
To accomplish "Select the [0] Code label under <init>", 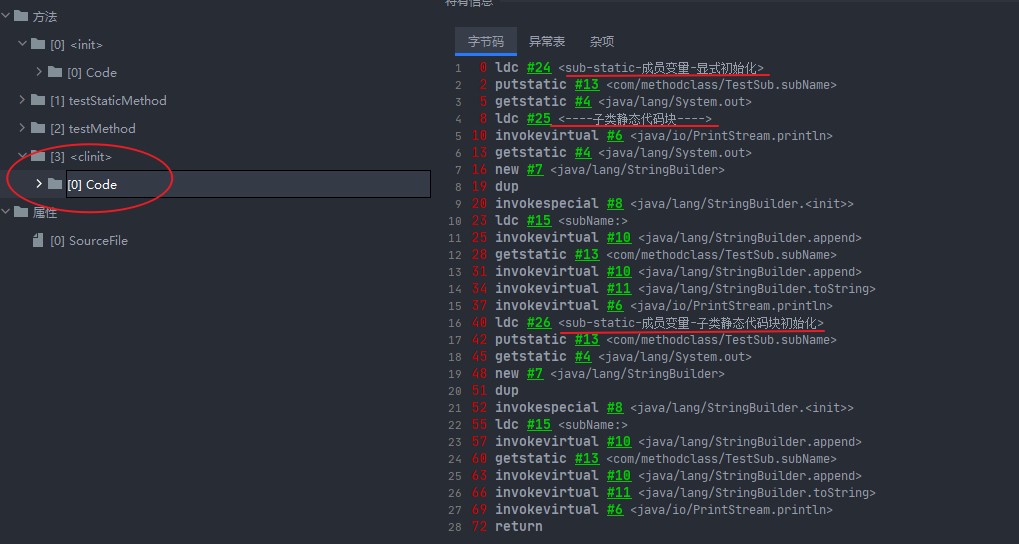I will [92, 73].
